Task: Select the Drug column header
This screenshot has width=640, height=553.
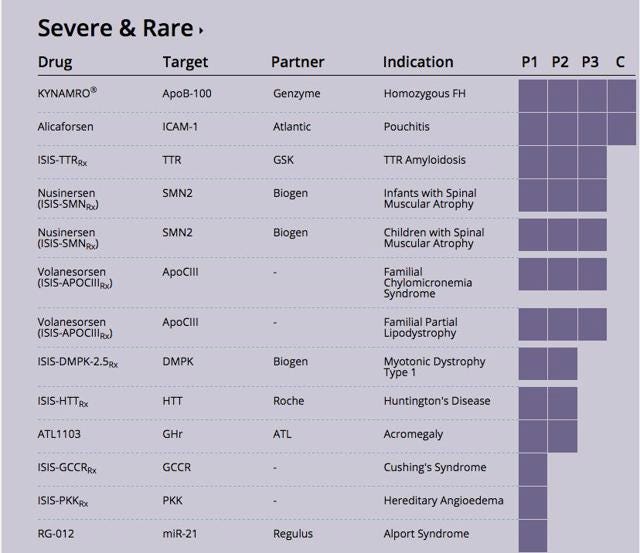Action: [x=55, y=62]
